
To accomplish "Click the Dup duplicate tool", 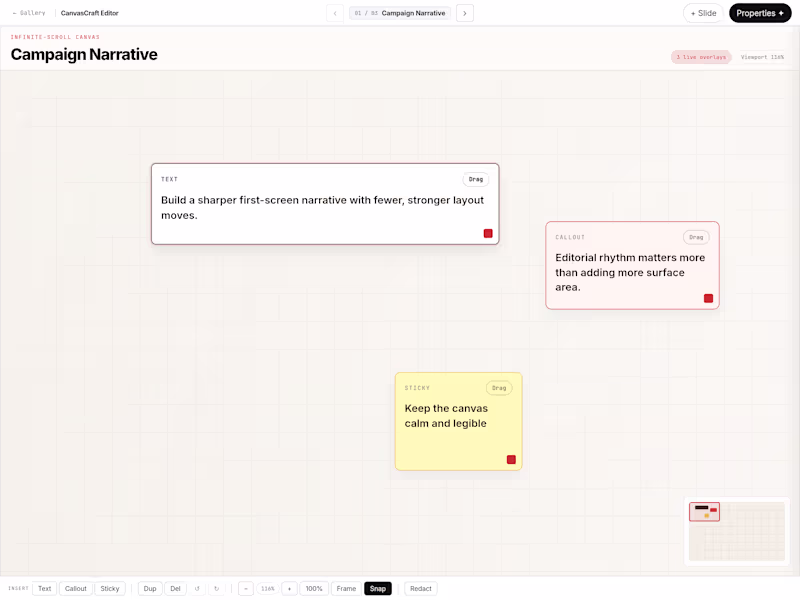I will pos(149,588).
